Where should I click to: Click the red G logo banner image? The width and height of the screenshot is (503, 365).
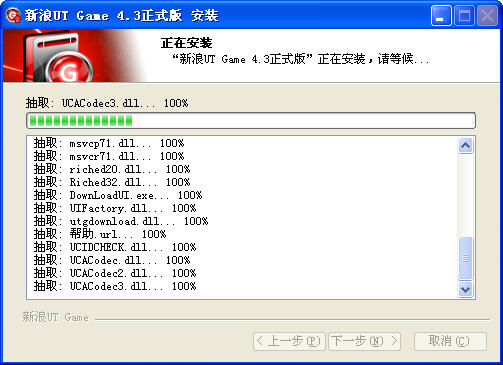coord(75,56)
